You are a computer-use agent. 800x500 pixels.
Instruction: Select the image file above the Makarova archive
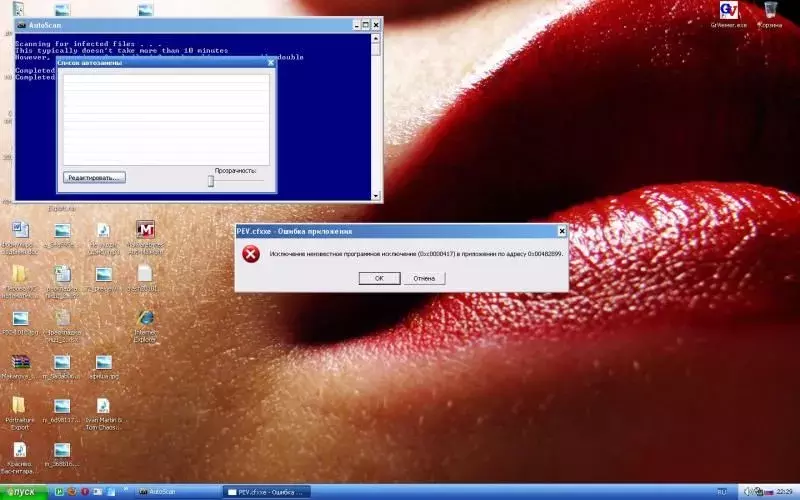click(x=20, y=318)
